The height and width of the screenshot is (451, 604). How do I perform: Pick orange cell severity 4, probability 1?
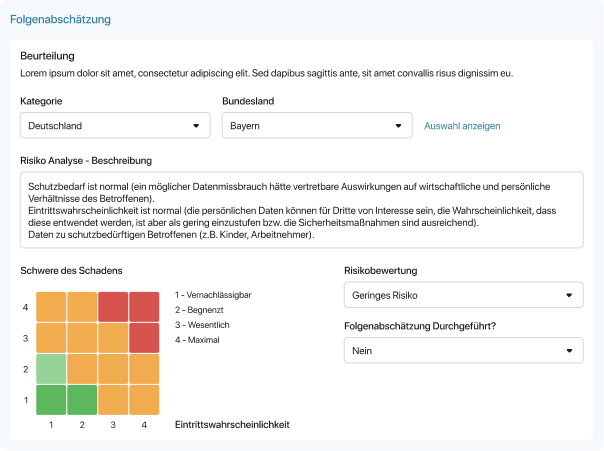(51, 306)
